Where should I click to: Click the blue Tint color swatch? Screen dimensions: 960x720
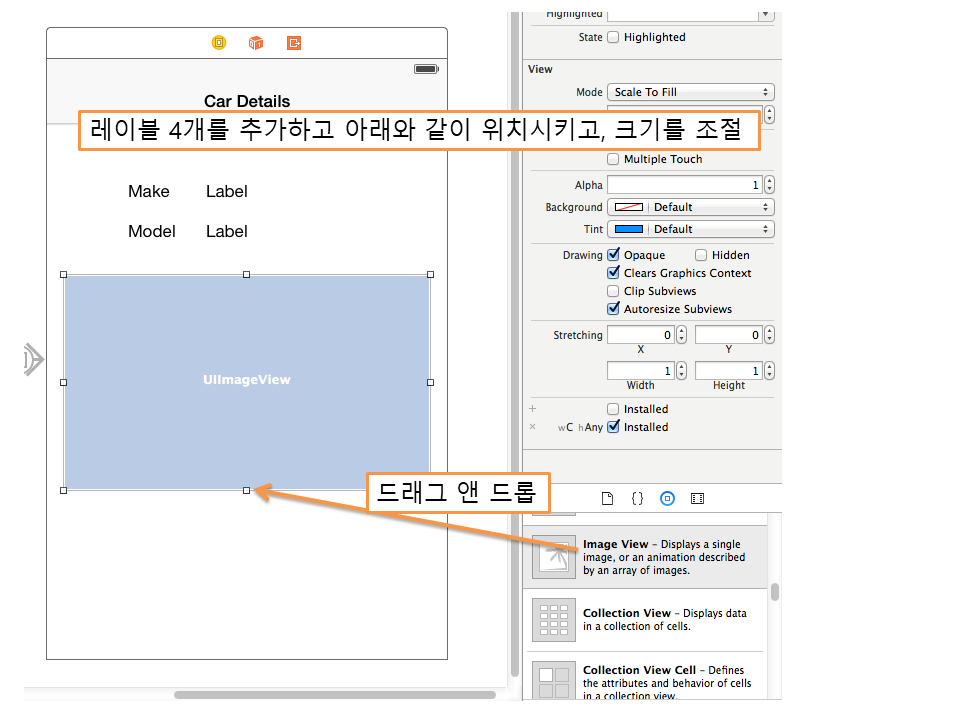628,229
